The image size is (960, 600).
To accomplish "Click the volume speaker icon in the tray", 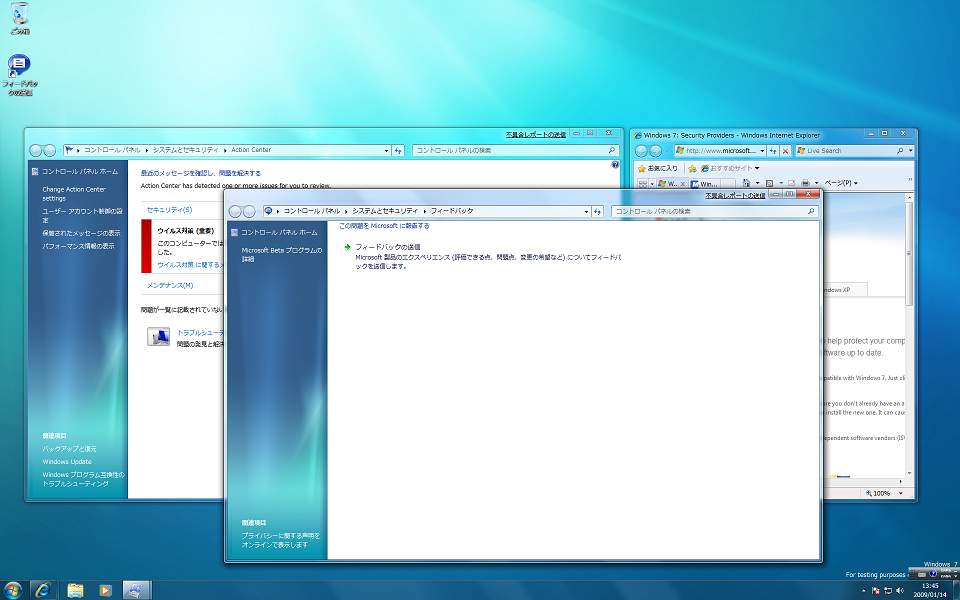I will (900, 591).
